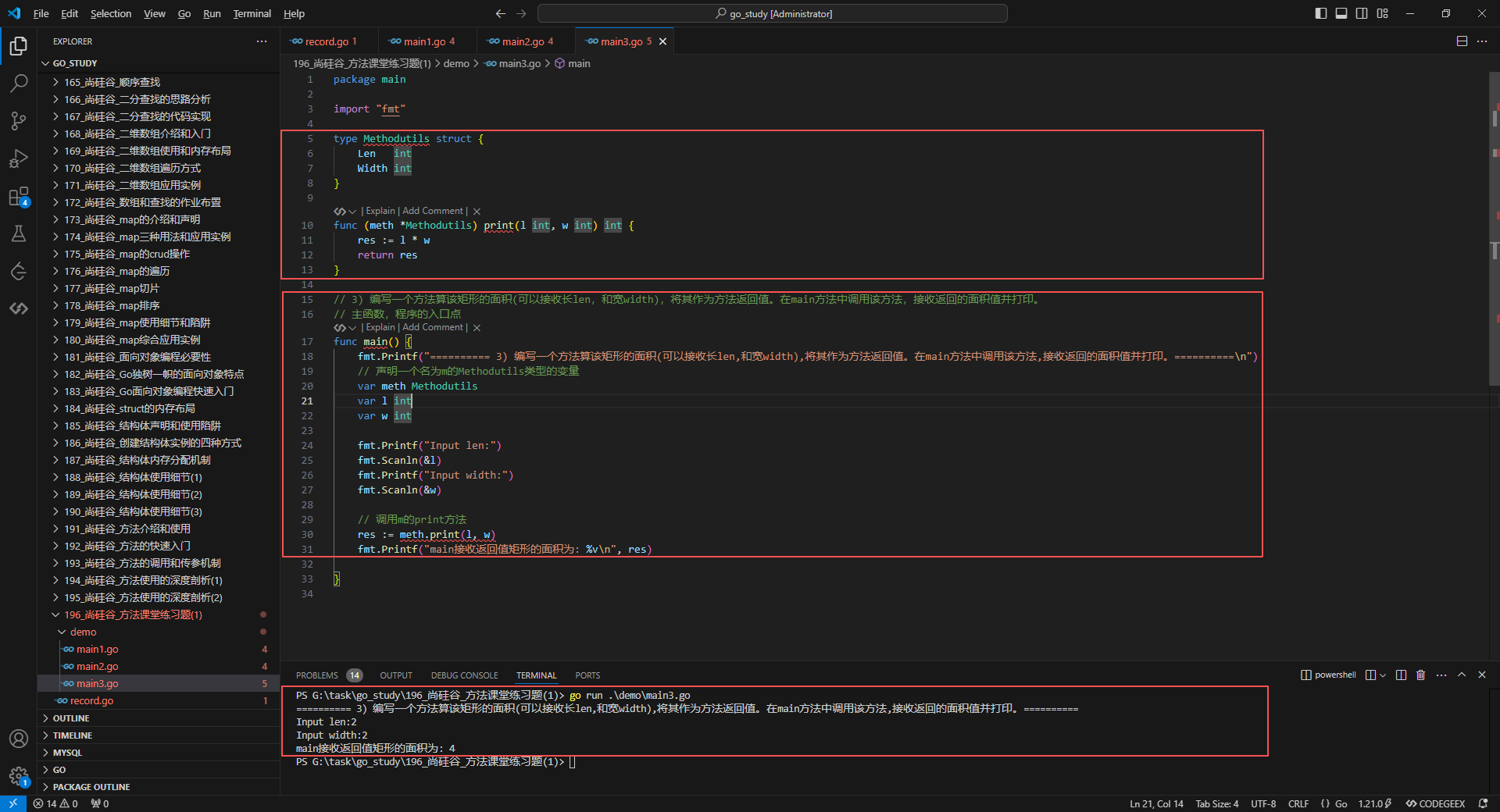Open the Extensions view
Viewport: 1500px width, 812px height.
click(19, 196)
